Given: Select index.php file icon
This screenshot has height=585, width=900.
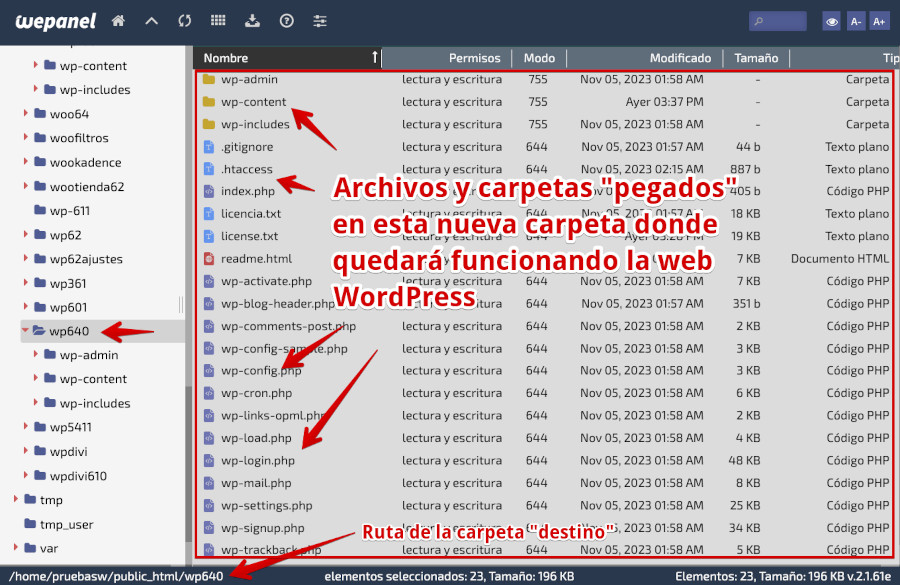Looking at the screenshot, I should 209,191.
